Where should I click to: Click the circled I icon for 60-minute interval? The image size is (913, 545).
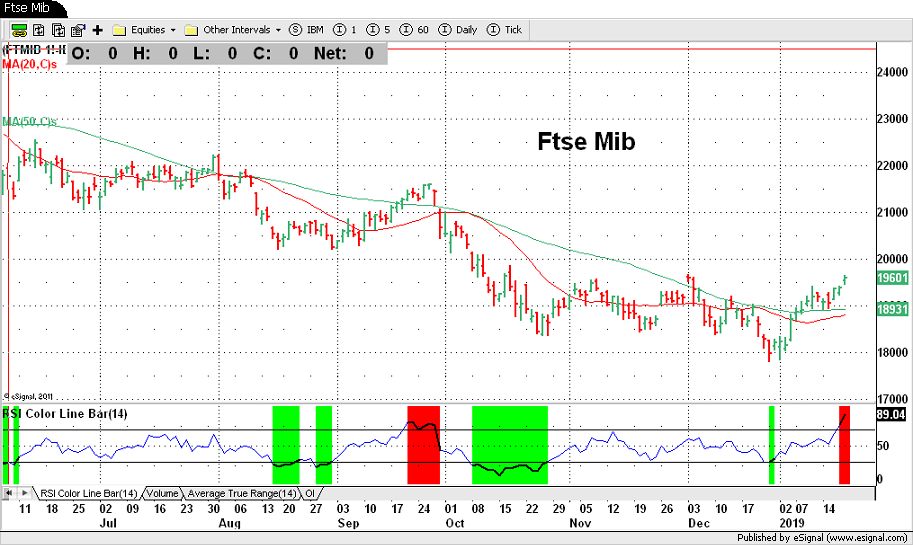(x=406, y=30)
